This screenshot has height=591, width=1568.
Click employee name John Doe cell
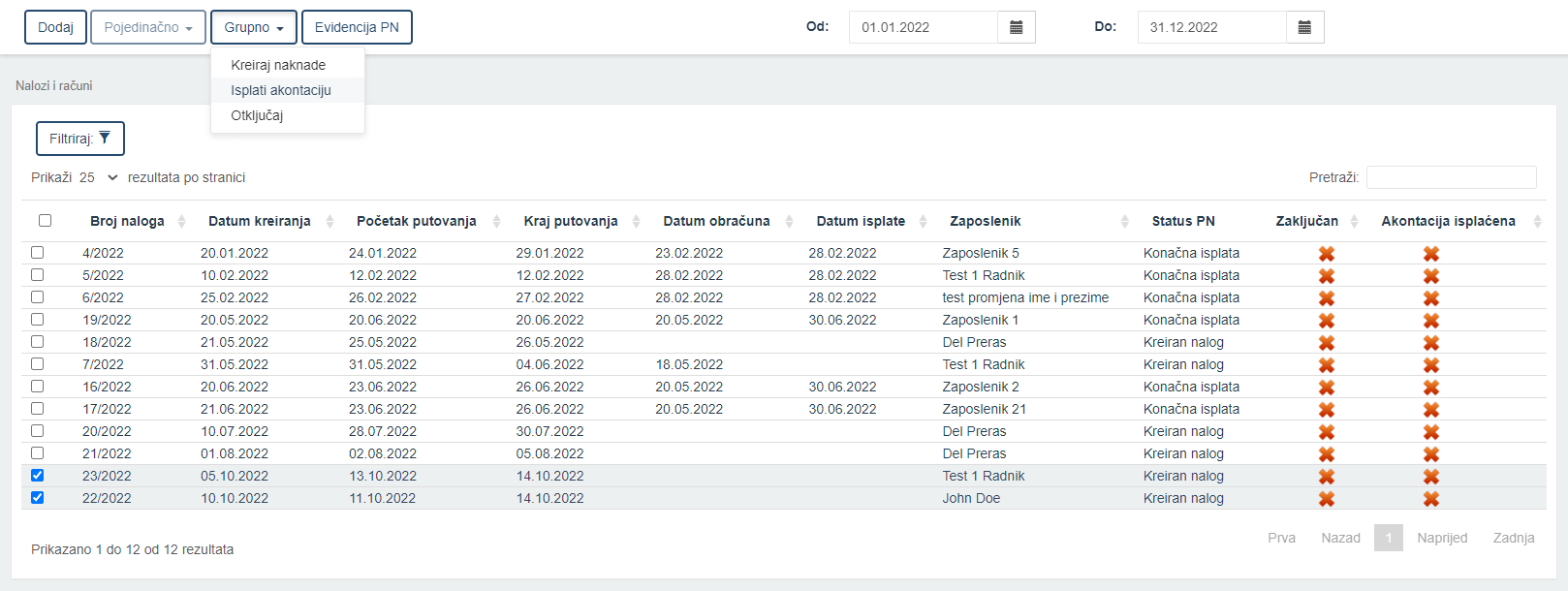click(x=971, y=498)
